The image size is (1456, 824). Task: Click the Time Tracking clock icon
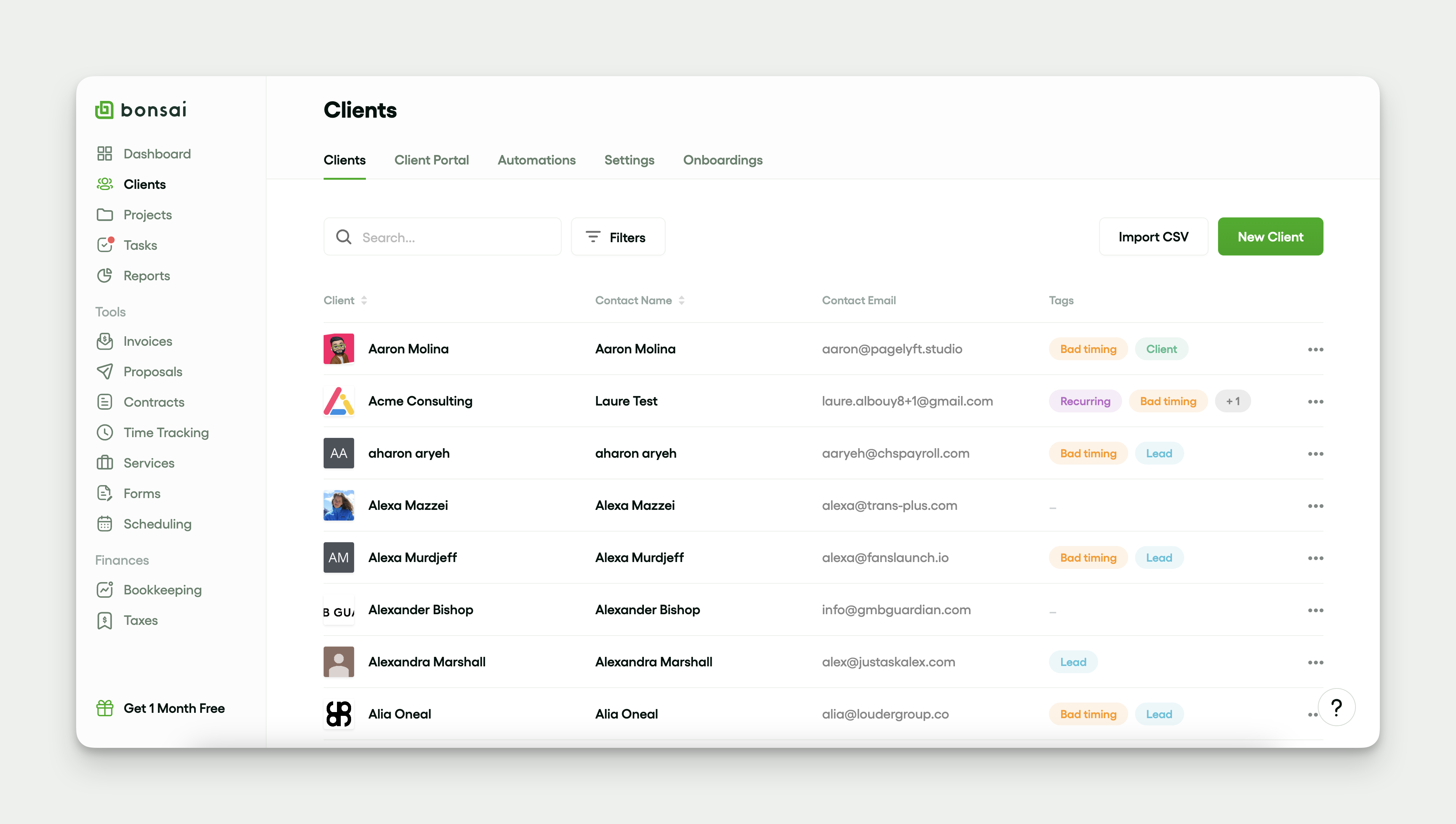[105, 433]
